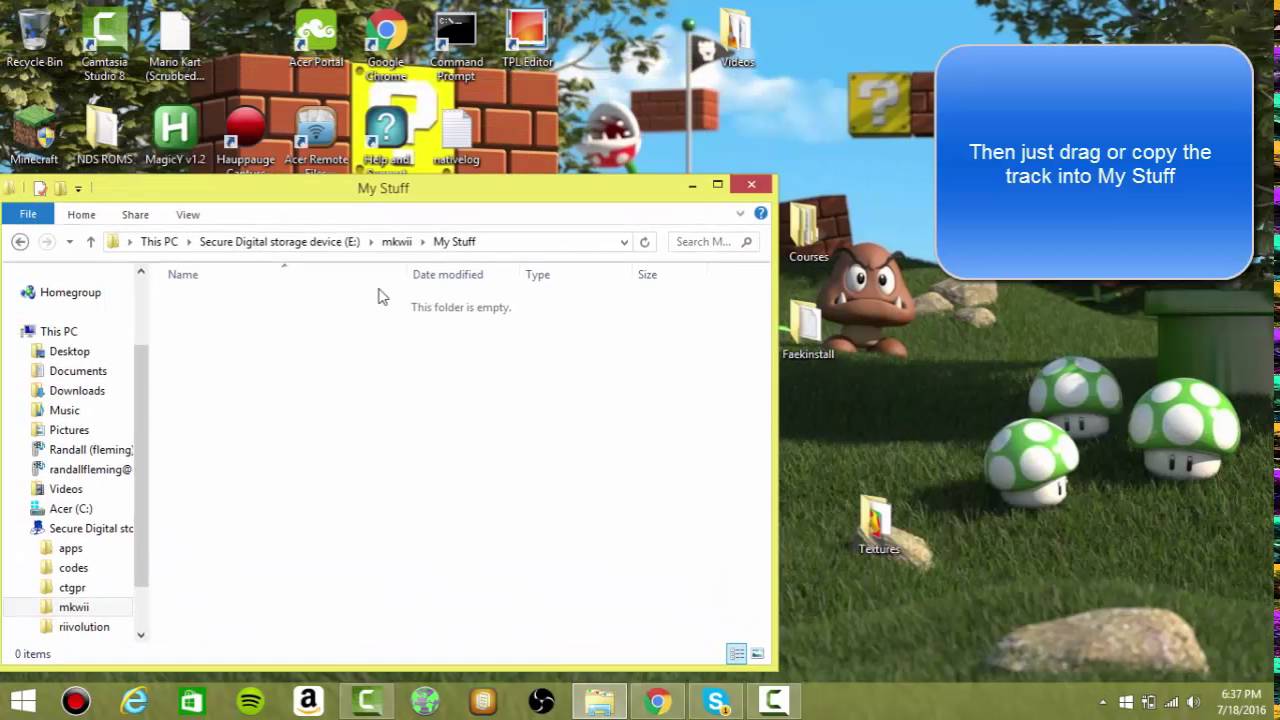The image size is (1280, 720).
Task: Open the Share ribbon tab
Action: [135, 214]
